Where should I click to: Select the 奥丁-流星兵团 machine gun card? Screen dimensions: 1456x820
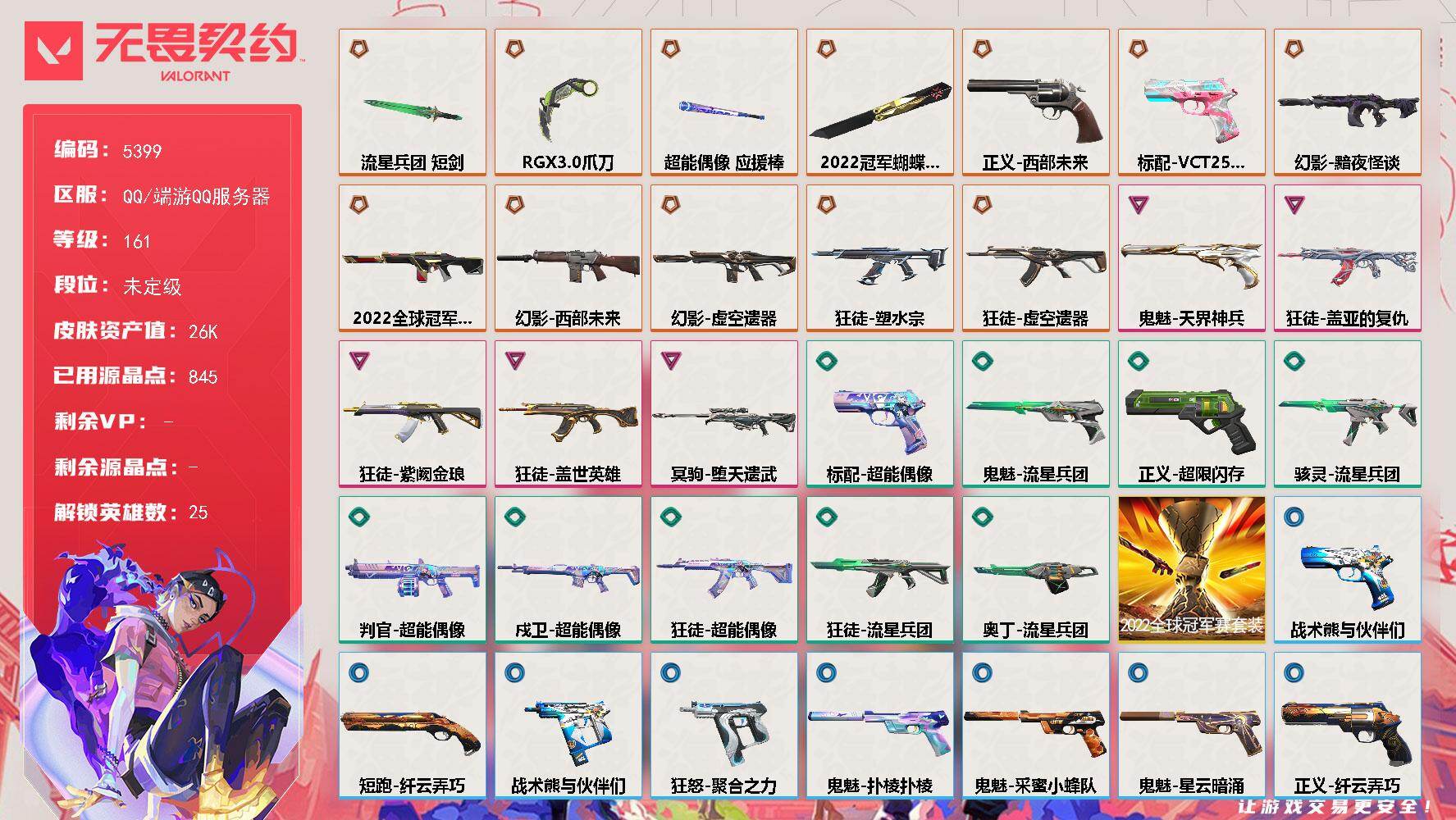[1036, 569]
